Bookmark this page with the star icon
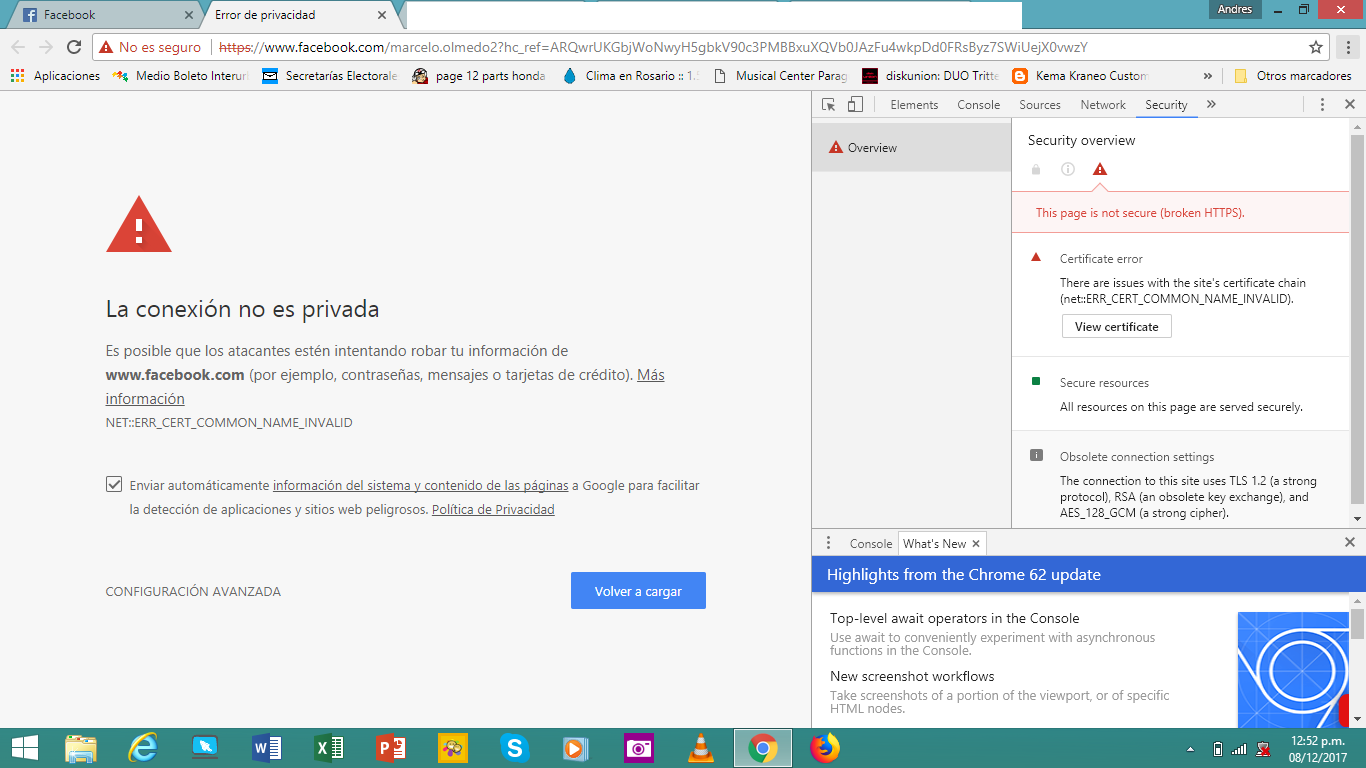 coord(1316,47)
